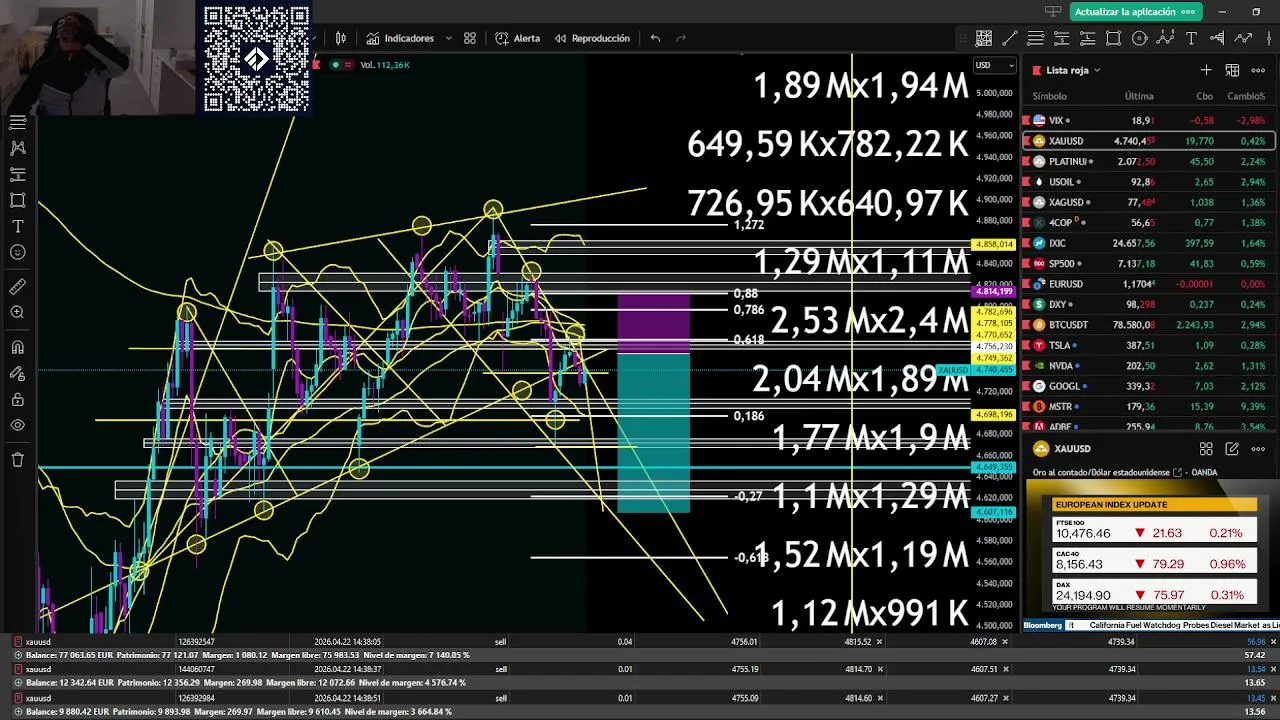Select the trend line tool in top favorites bar
Viewport: 1280px width, 720px height.
1010,38
